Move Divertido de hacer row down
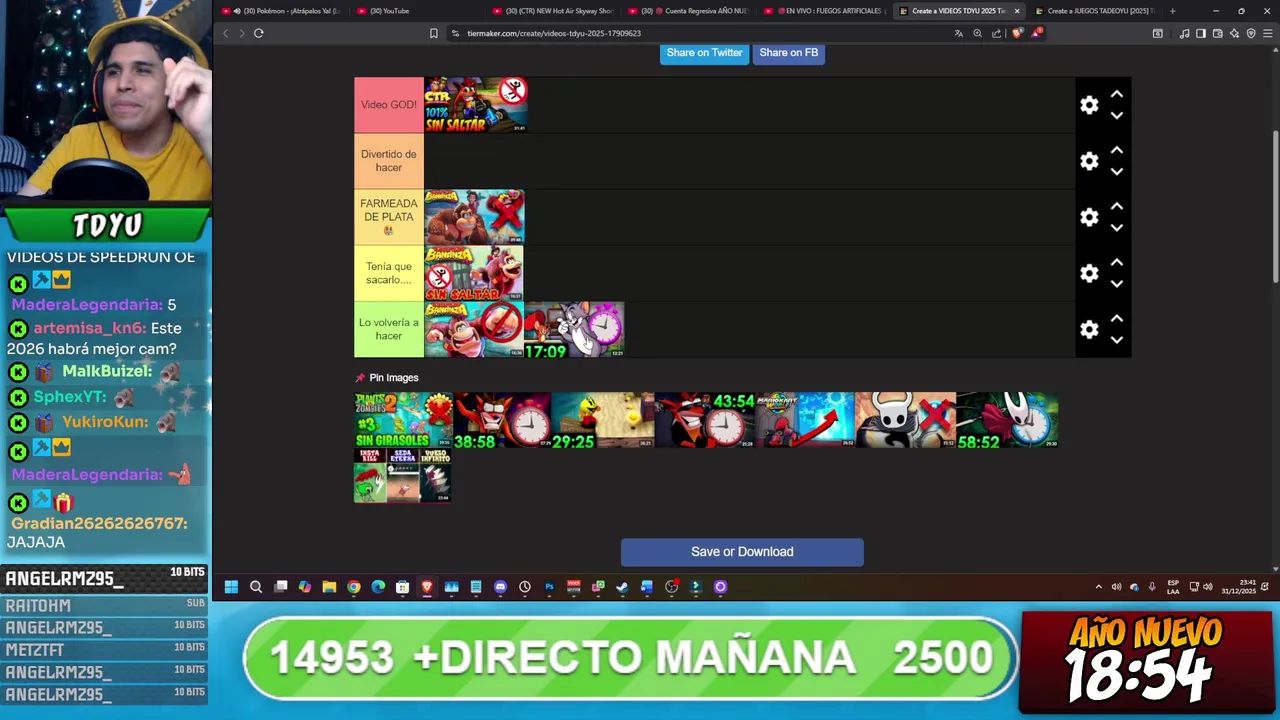Image resolution: width=1280 pixels, height=720 pixels. (x=1117, y=172)
